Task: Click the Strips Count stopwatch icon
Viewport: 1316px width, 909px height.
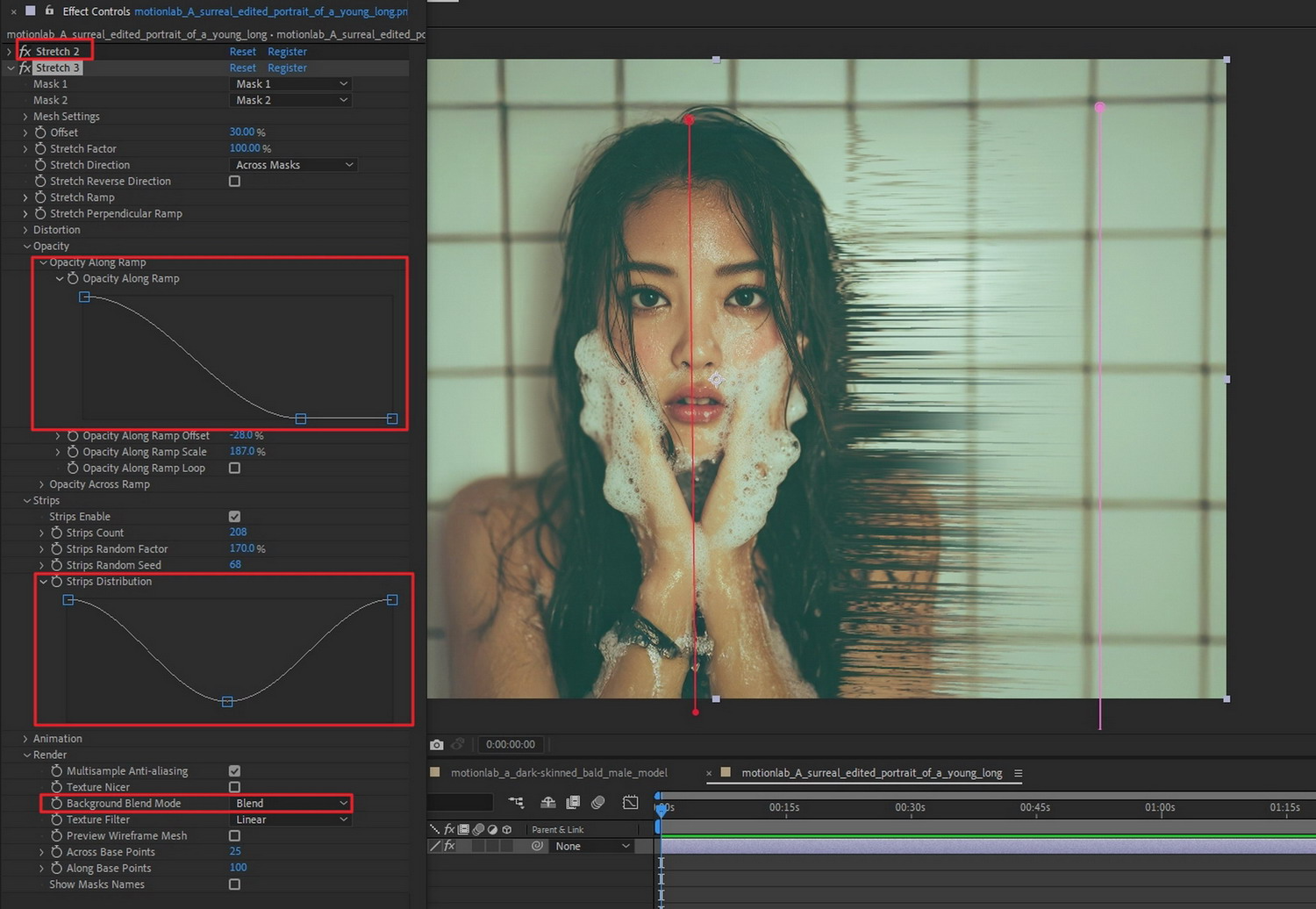Action: [56, 533]
